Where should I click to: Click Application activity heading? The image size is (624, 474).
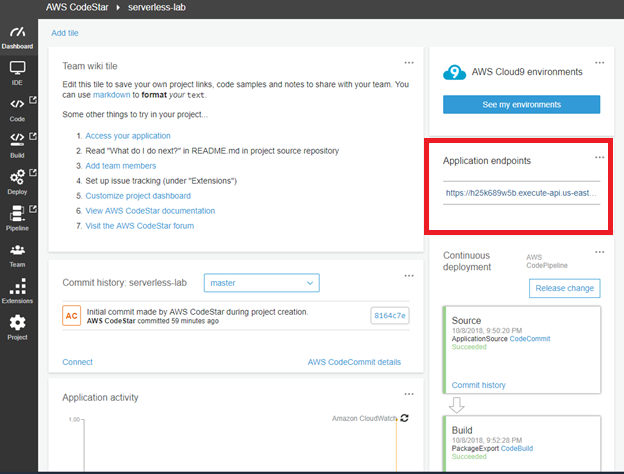[x=100, y=398]
